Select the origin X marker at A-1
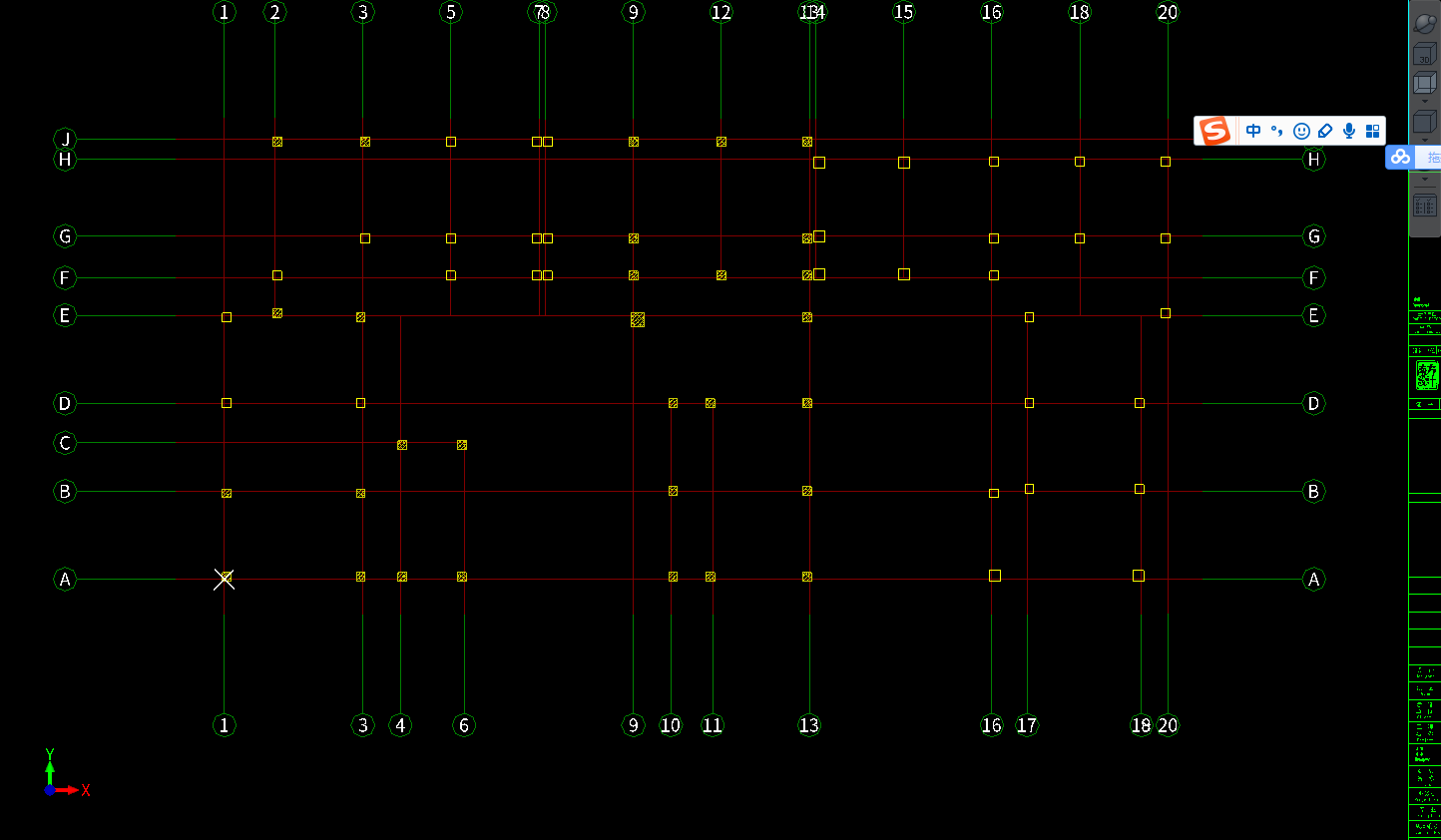The width and height of the screenshot is (1441, 840). pyautogui.click(x=225, y=579)
